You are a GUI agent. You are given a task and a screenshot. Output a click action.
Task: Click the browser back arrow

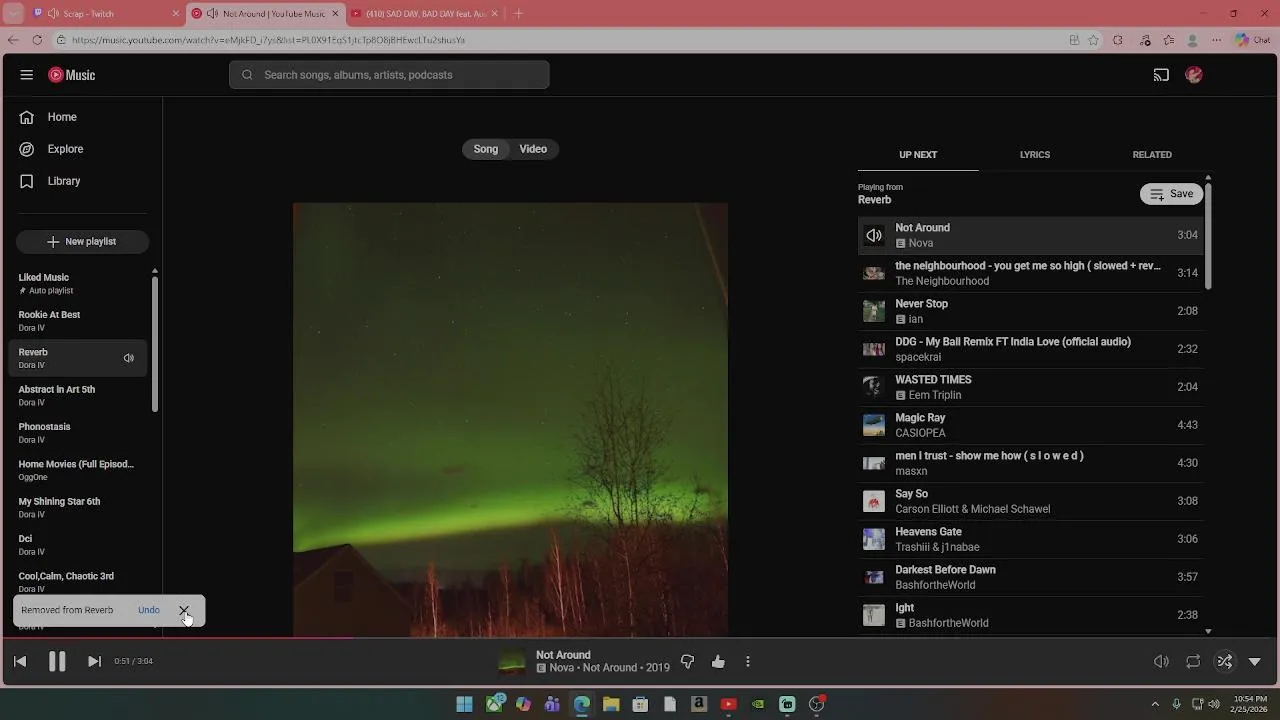pyautogui.click(x=13, y=40)
